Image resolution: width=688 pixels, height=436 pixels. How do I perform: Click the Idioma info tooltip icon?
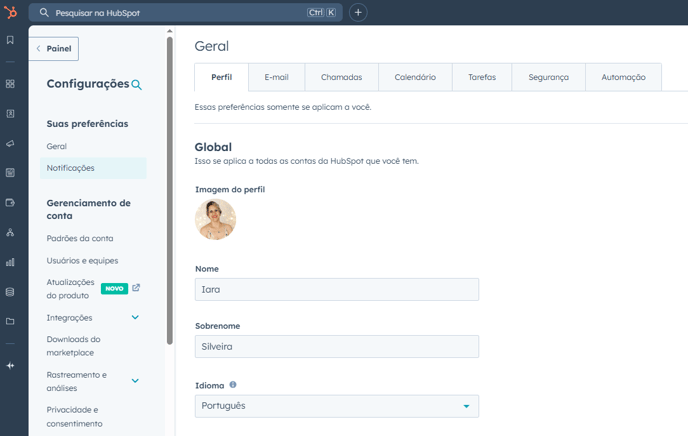tap(233, 384)
